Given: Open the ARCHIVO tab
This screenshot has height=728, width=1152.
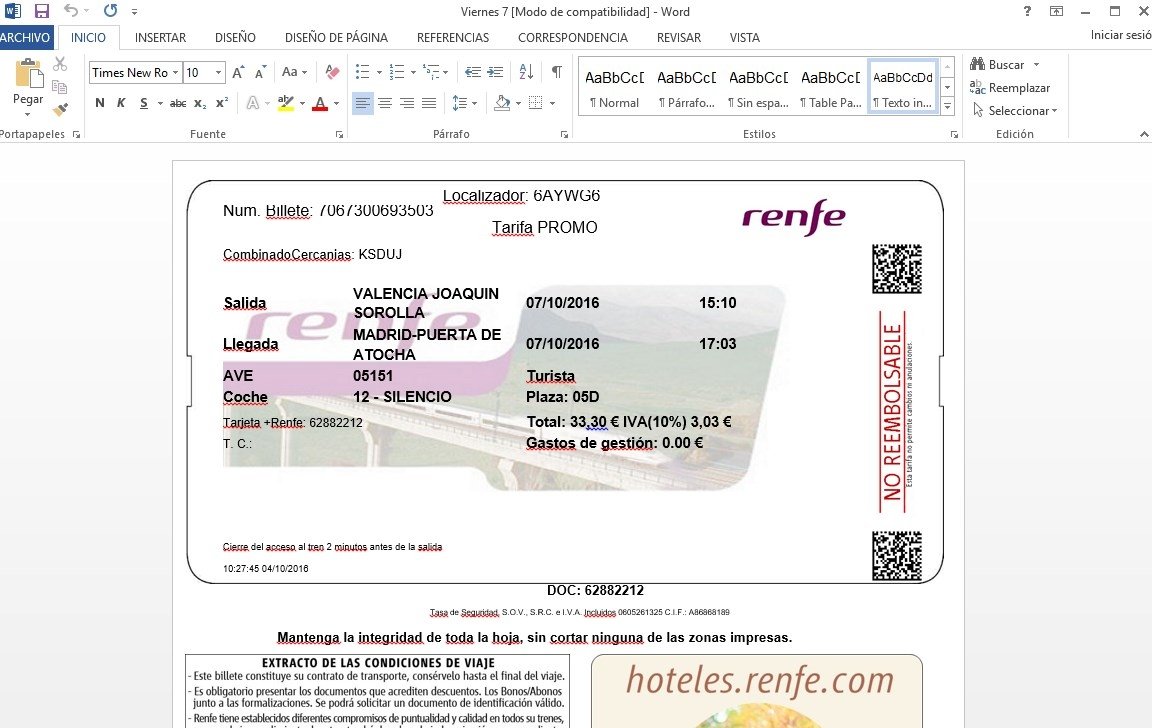Looking at the screenshot, I should (26, 37).
